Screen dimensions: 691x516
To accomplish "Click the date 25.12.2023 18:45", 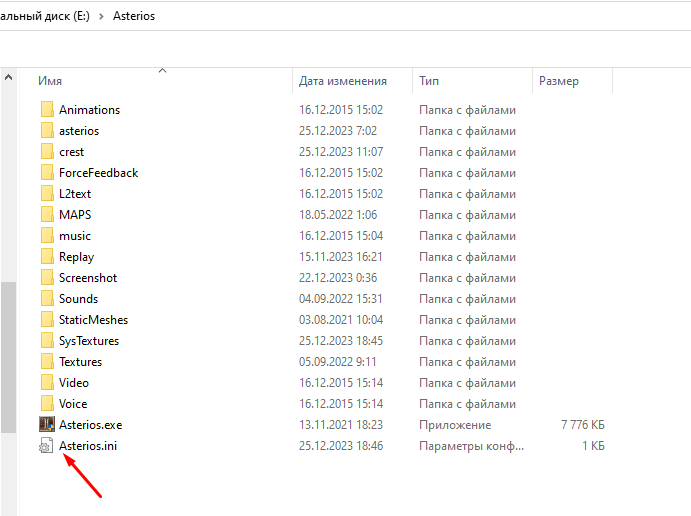I will click(x=341, y=341).
